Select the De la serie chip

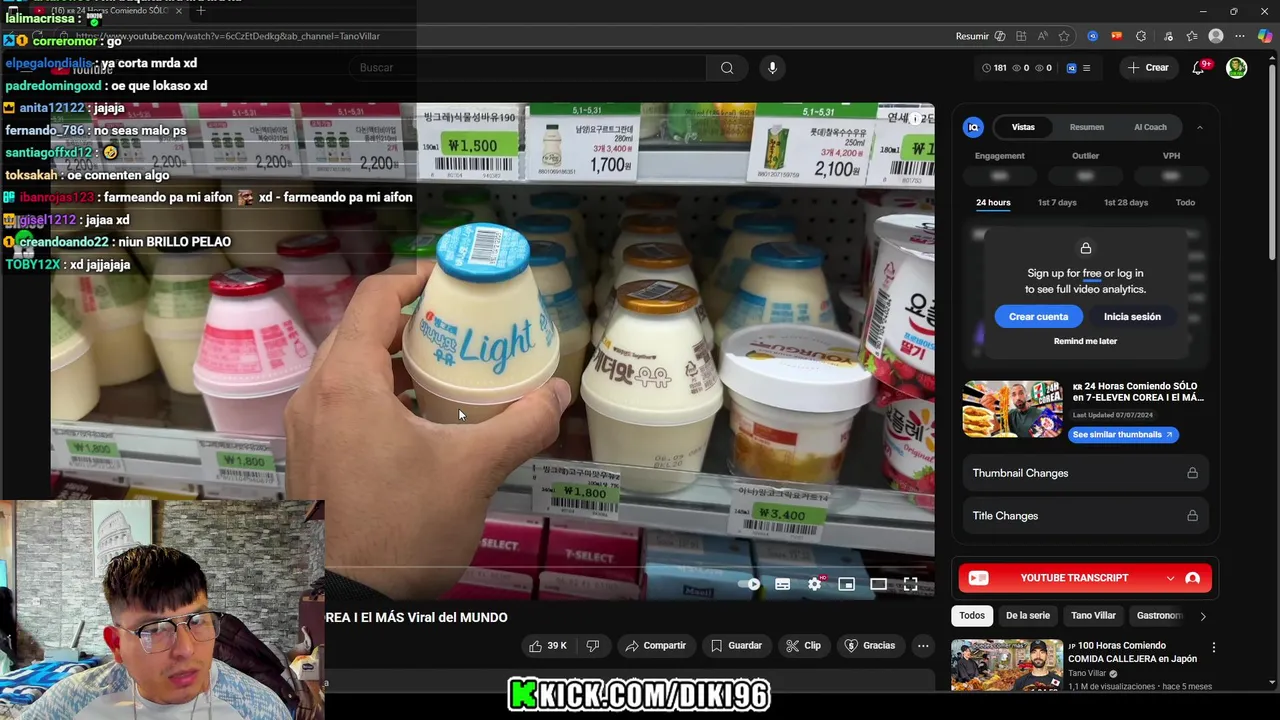pyautogui.click(x=1028, y=616)
